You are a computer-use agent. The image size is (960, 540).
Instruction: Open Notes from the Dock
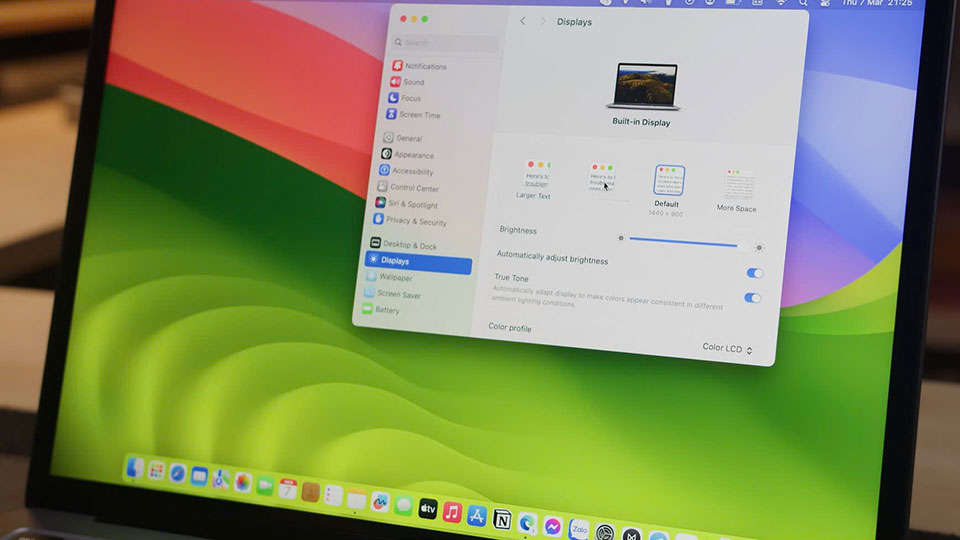click(356, 498)
